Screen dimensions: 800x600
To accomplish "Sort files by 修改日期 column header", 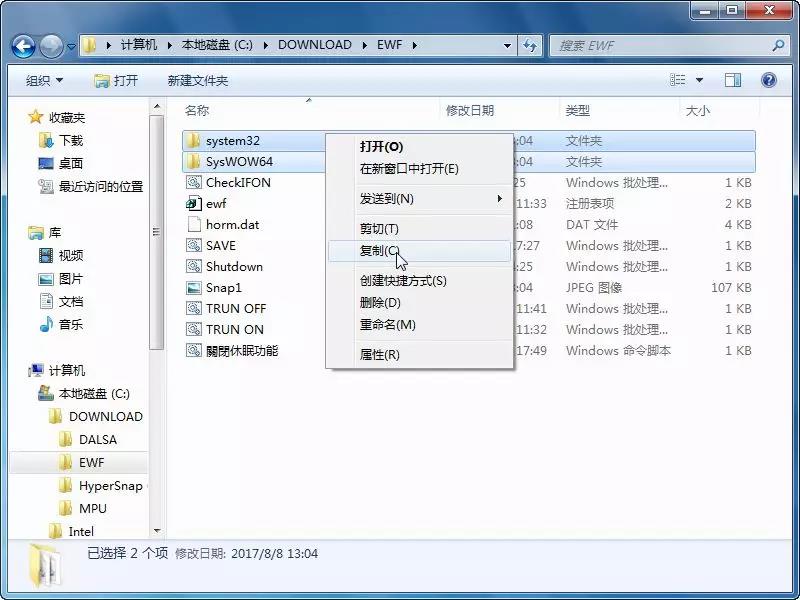I will [x=471, y=111].
